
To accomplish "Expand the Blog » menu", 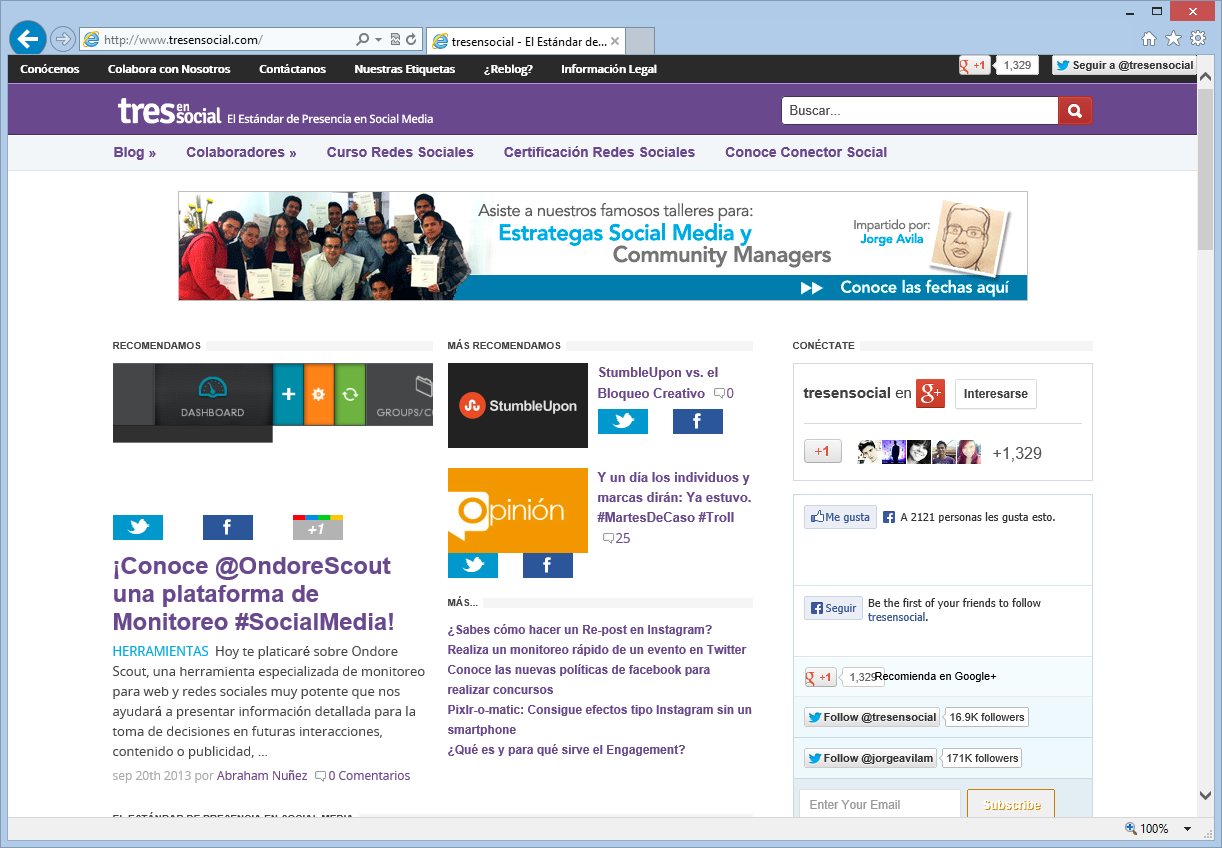I will [x=135, y=152].
